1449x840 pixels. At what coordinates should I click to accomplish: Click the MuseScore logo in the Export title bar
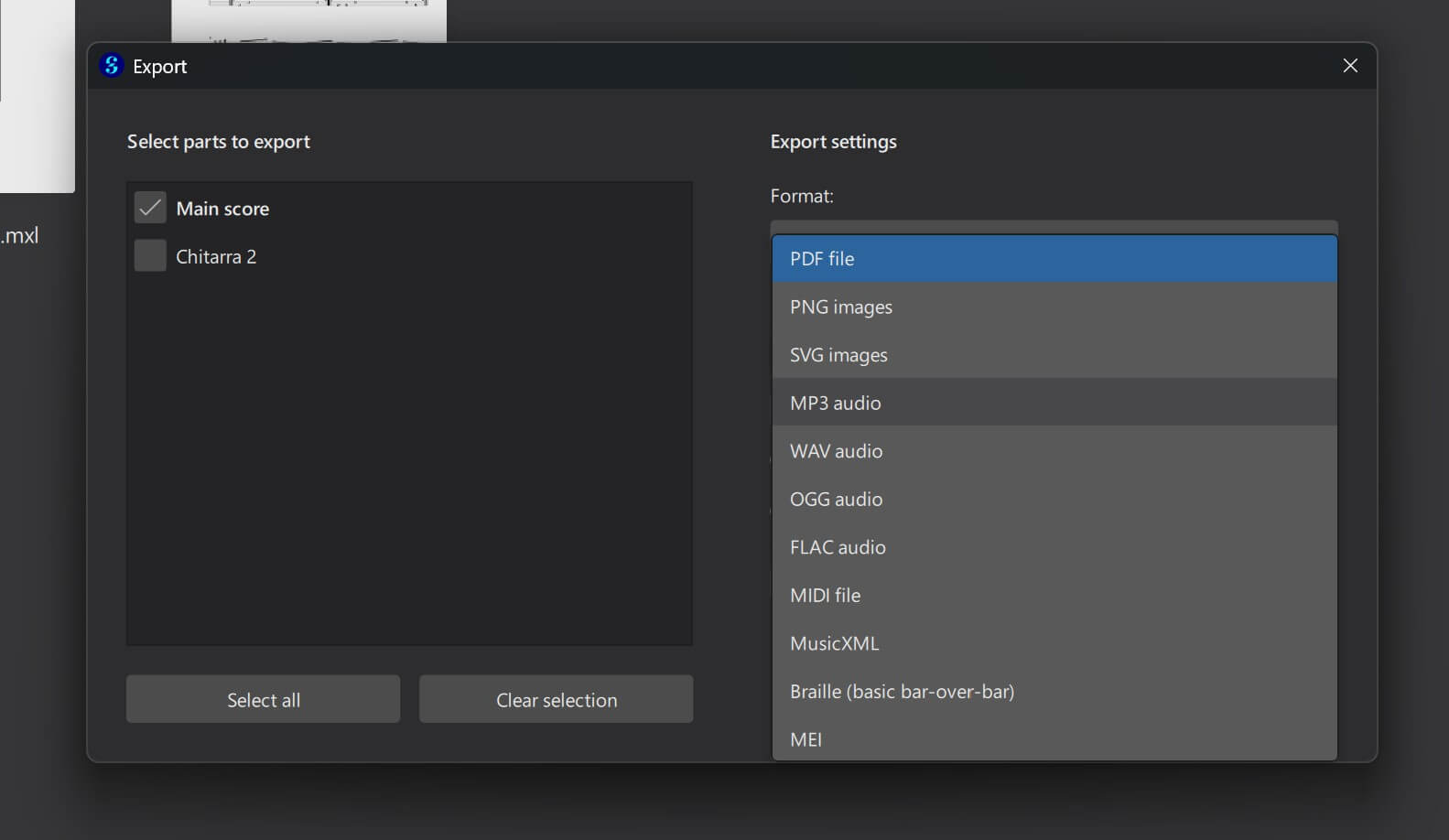tap(111, 66)
